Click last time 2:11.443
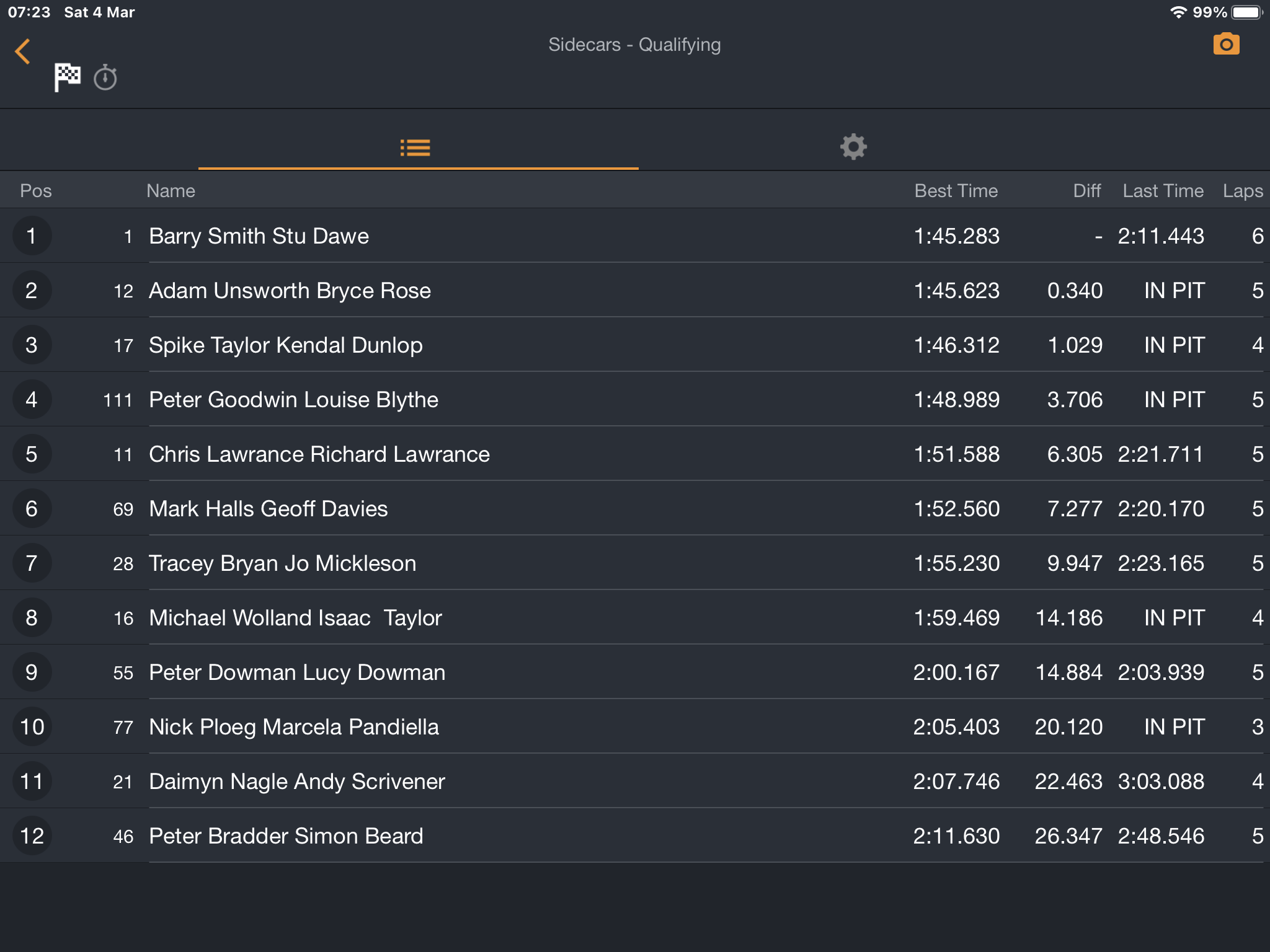The height and width of the screenshot is (952, 1270). (1161, 236)
